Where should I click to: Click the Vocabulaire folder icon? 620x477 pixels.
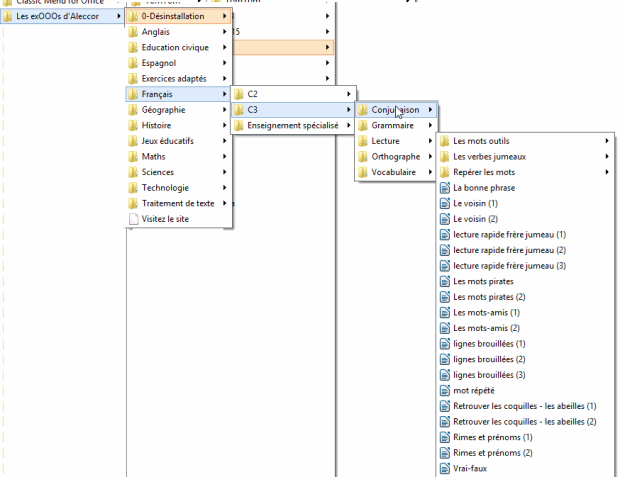363,172
